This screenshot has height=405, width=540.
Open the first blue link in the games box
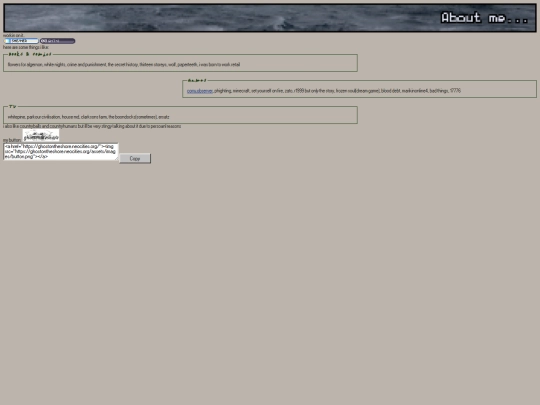tap(200, 91)
